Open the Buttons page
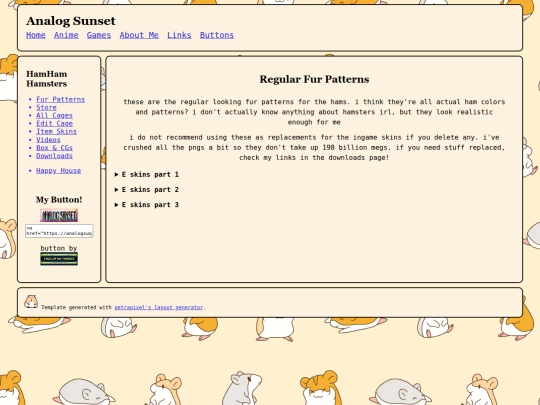This screenshot has width=540, height=405. (x=217, y=35)
